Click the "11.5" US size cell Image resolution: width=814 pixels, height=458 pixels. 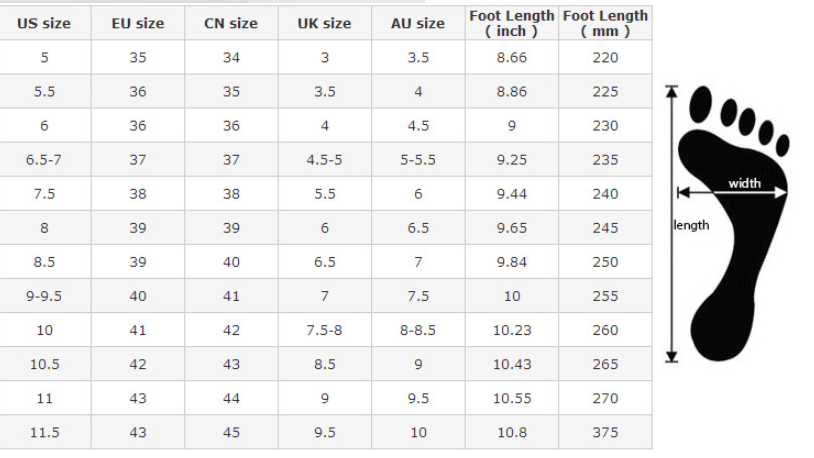coord(44,433)
